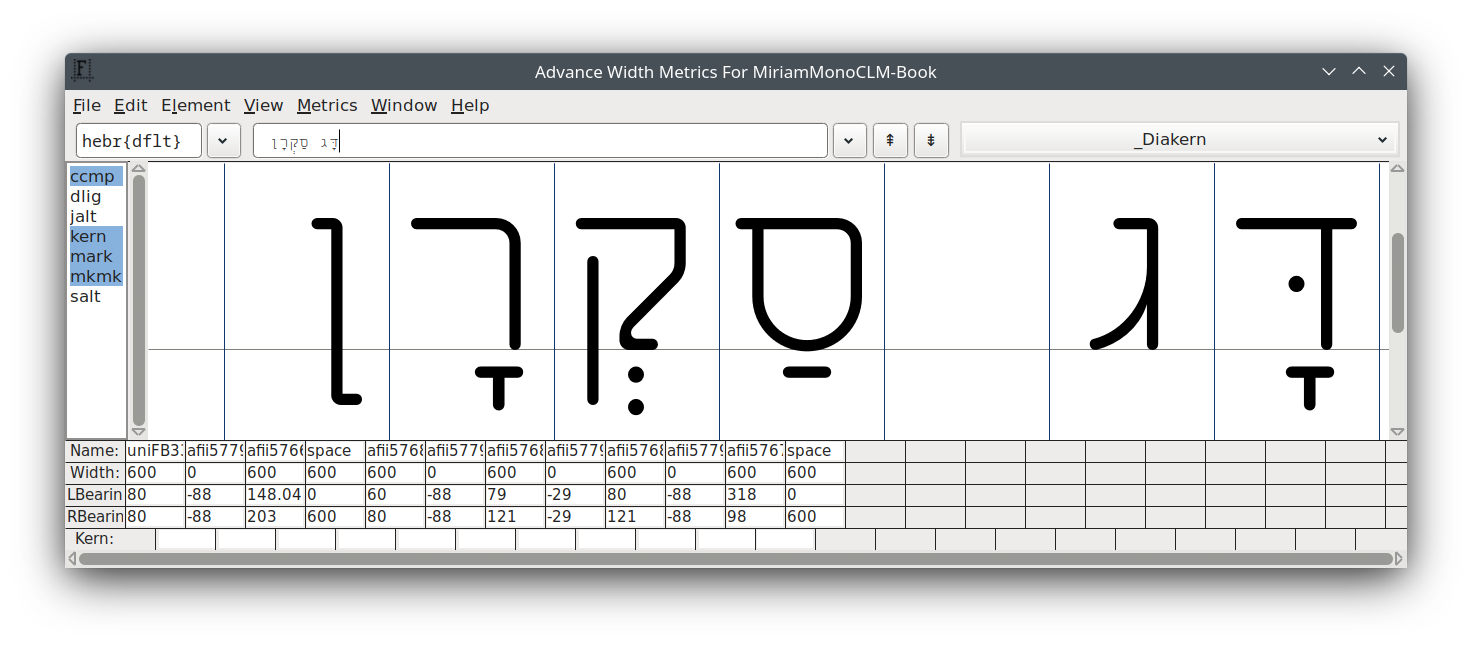Deselect the mkmk feature
This screenshot has width=1472, height=645.
coord(96,277)
